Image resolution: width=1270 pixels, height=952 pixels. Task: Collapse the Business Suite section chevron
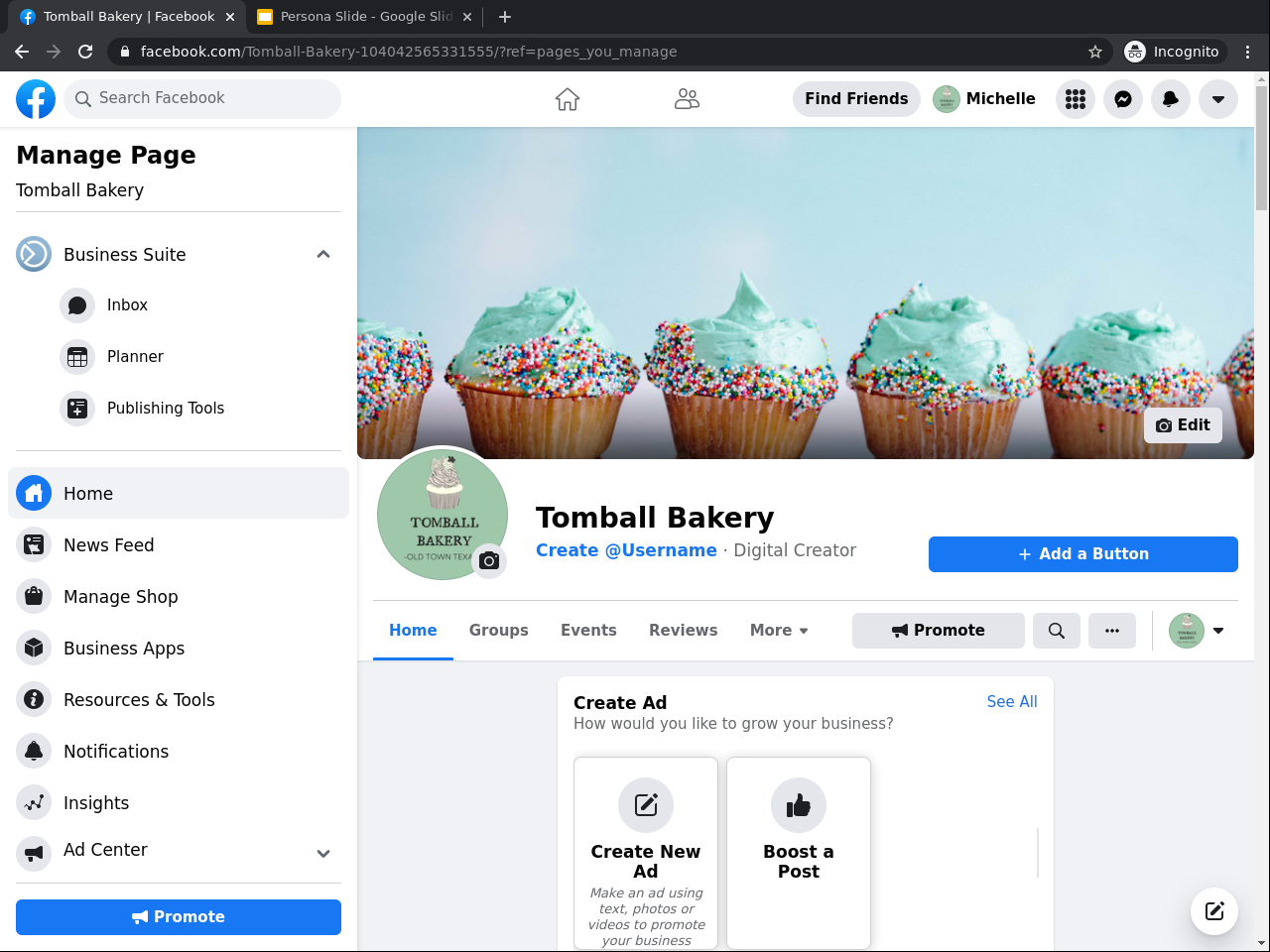point(323,255)
